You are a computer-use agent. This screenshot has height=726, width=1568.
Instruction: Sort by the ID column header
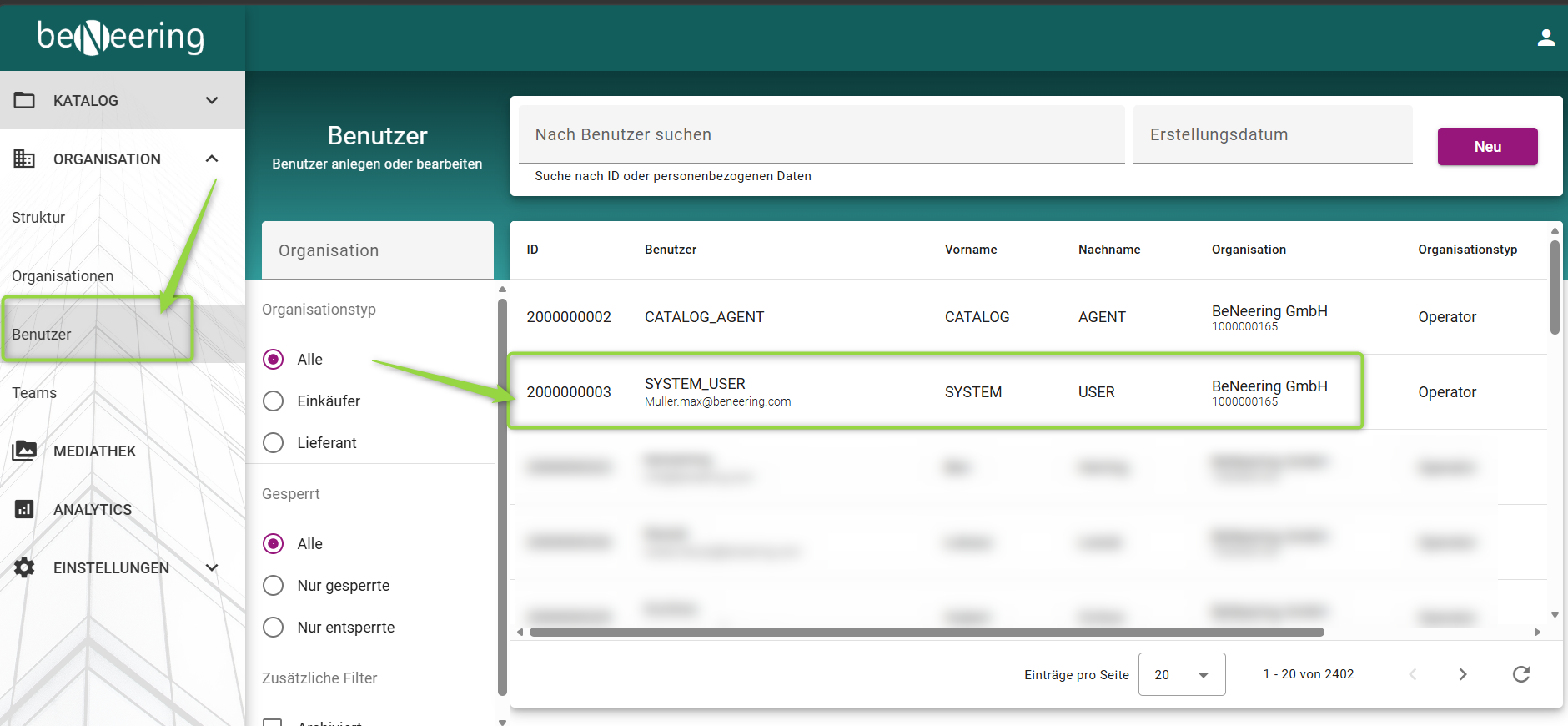[532, 250]
